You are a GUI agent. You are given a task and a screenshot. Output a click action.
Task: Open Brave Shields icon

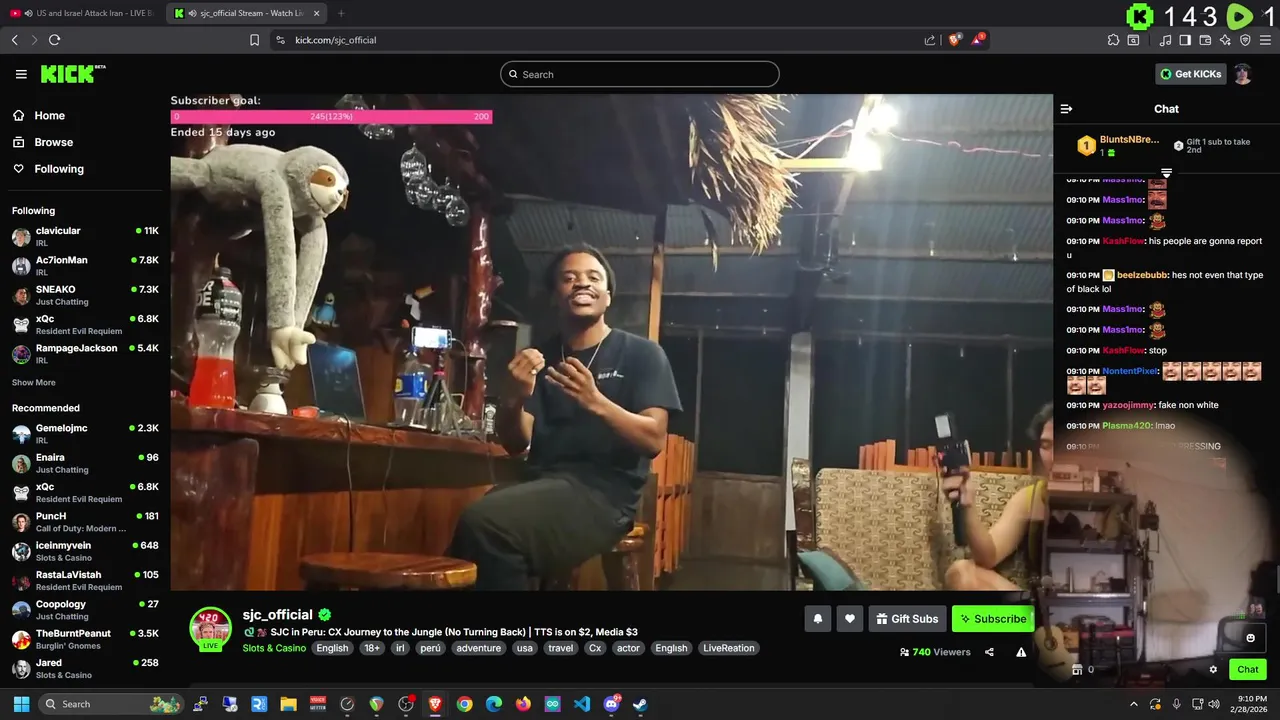pos(954,40)
